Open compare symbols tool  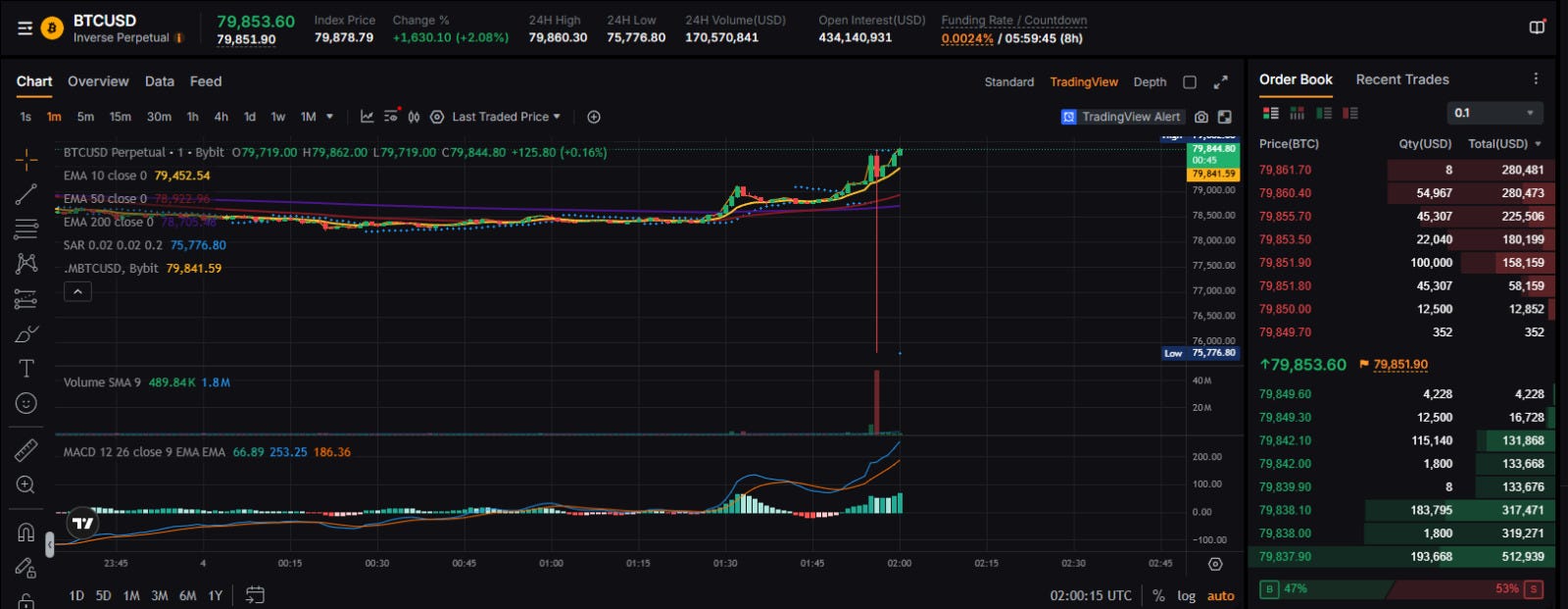tap(414, 117)
